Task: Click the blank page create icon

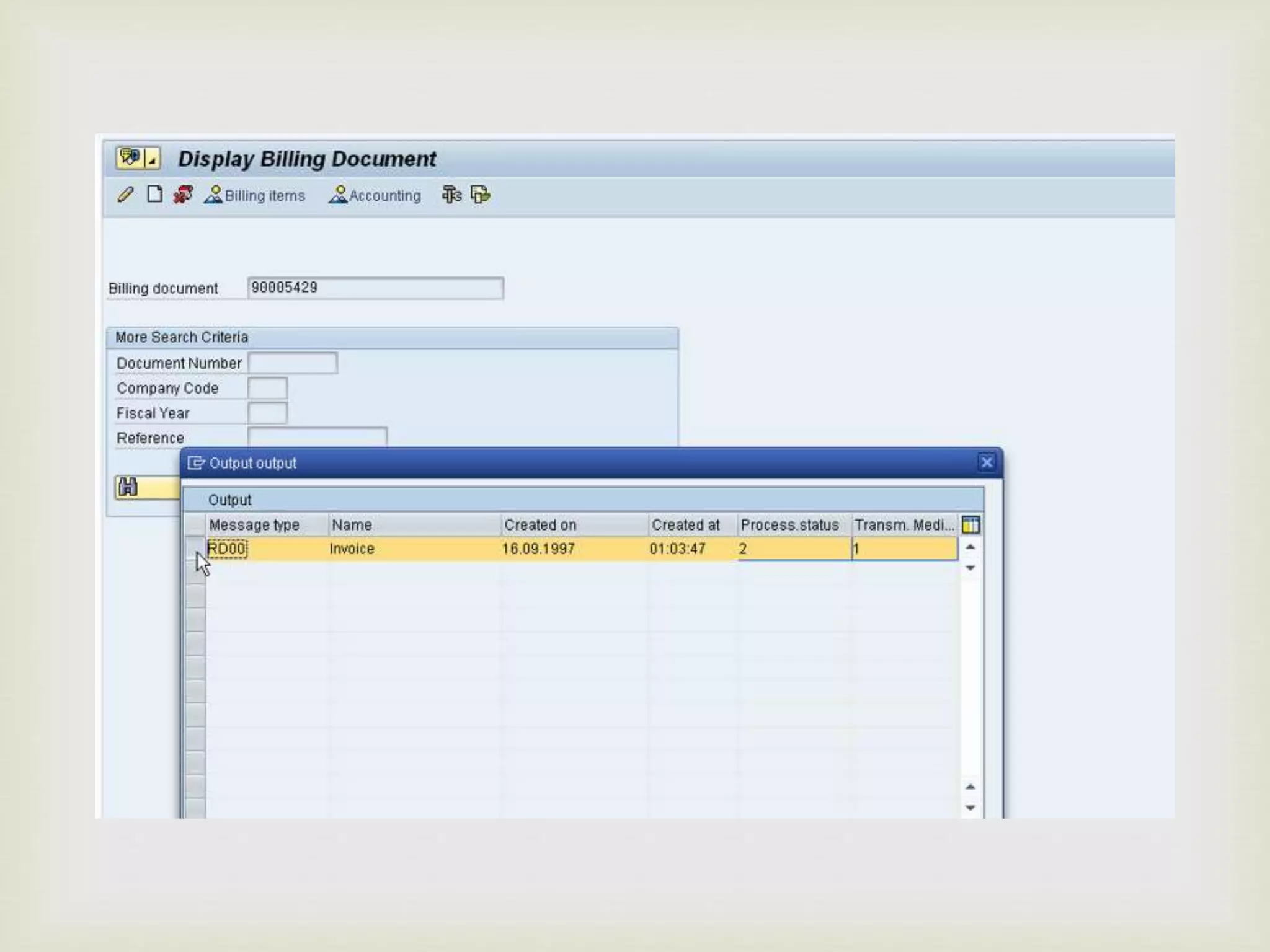Action: point(154,195)
